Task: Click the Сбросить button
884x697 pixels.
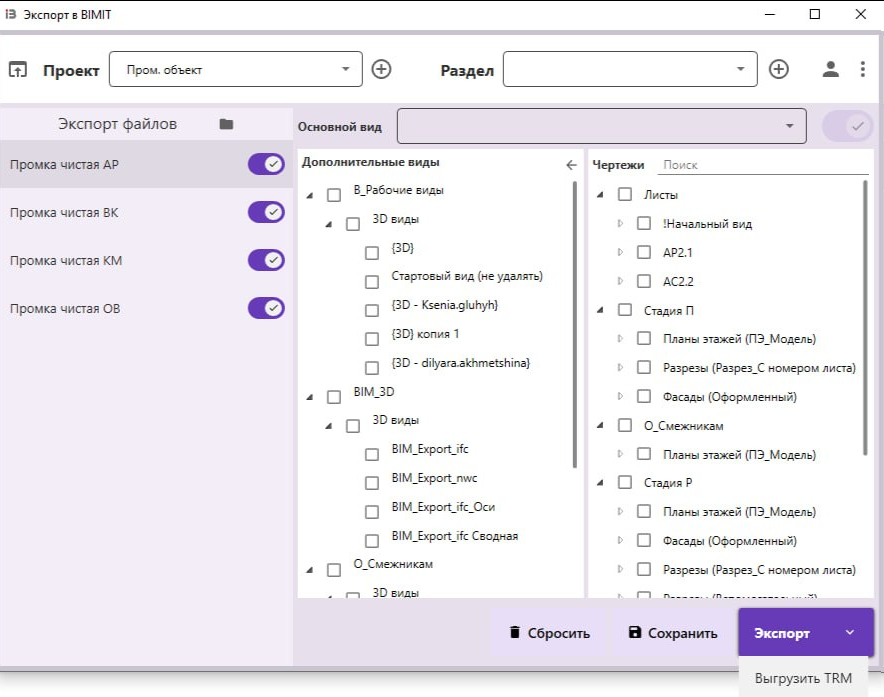Action: 549,633
